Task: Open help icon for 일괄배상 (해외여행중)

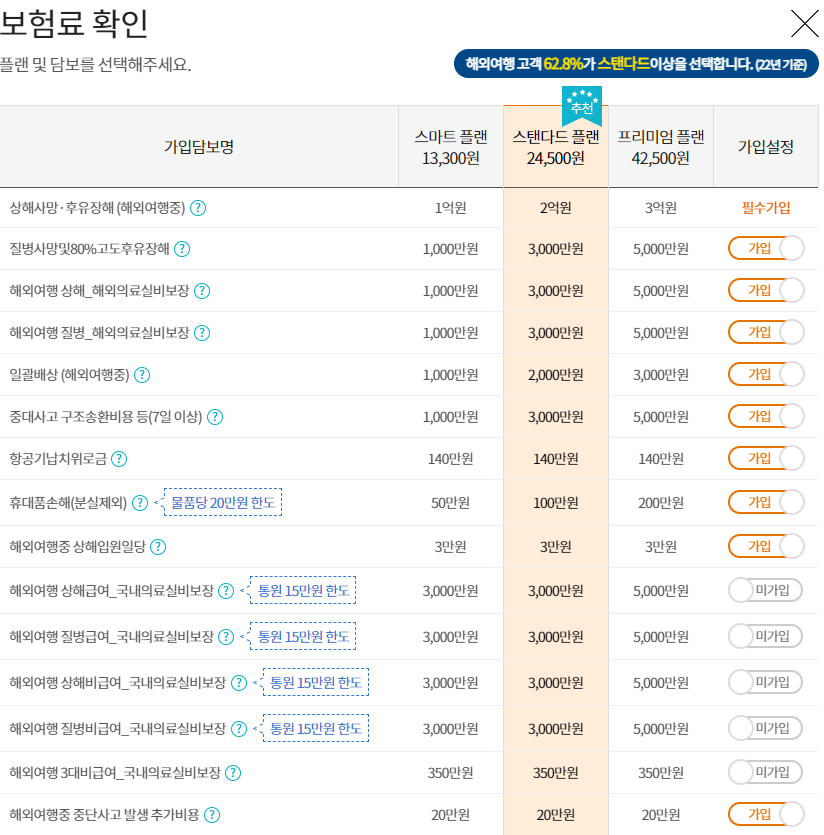Action: 142,375
